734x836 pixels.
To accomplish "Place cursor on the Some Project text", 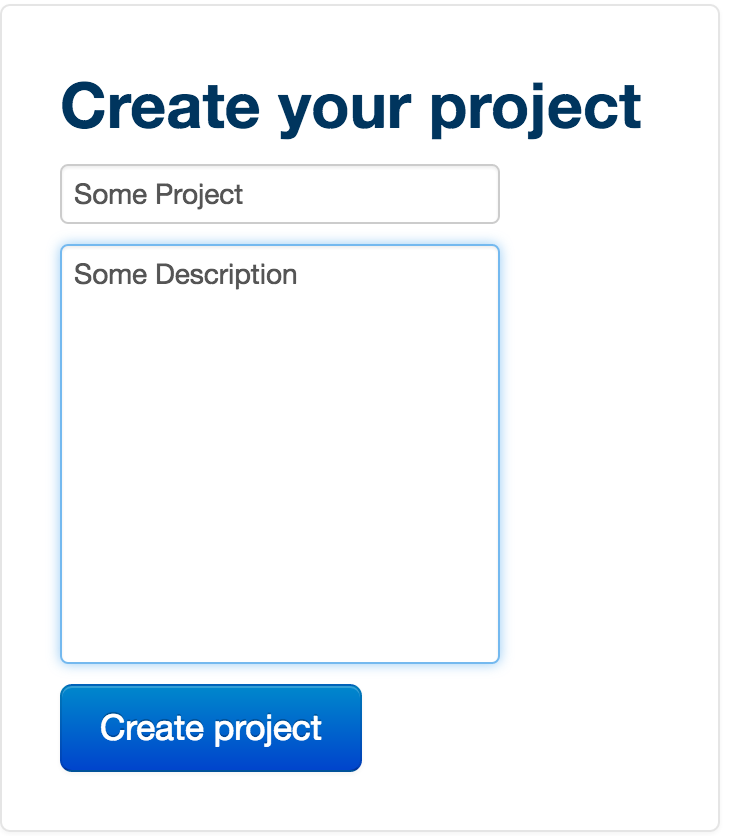I will point(158,194).
